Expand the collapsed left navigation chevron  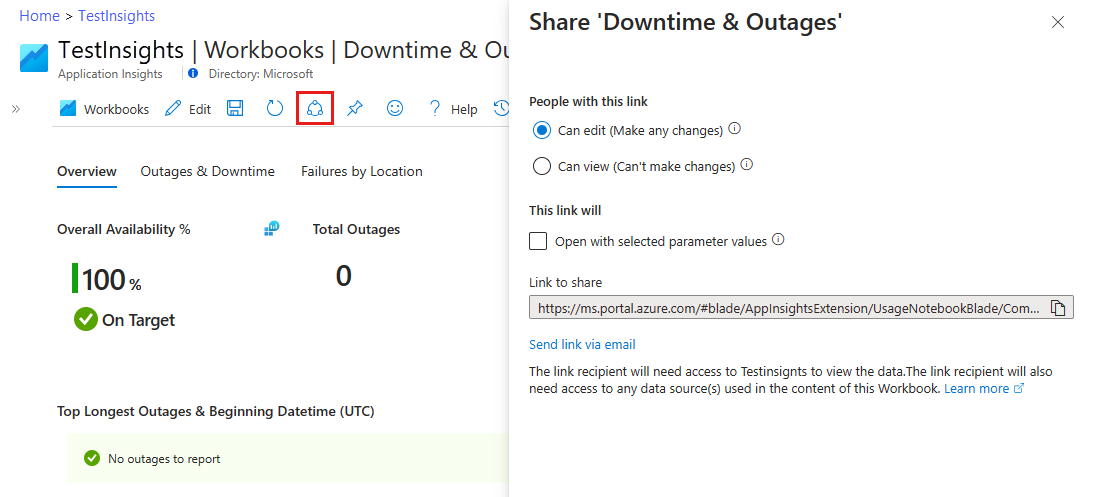coord(16,109)
